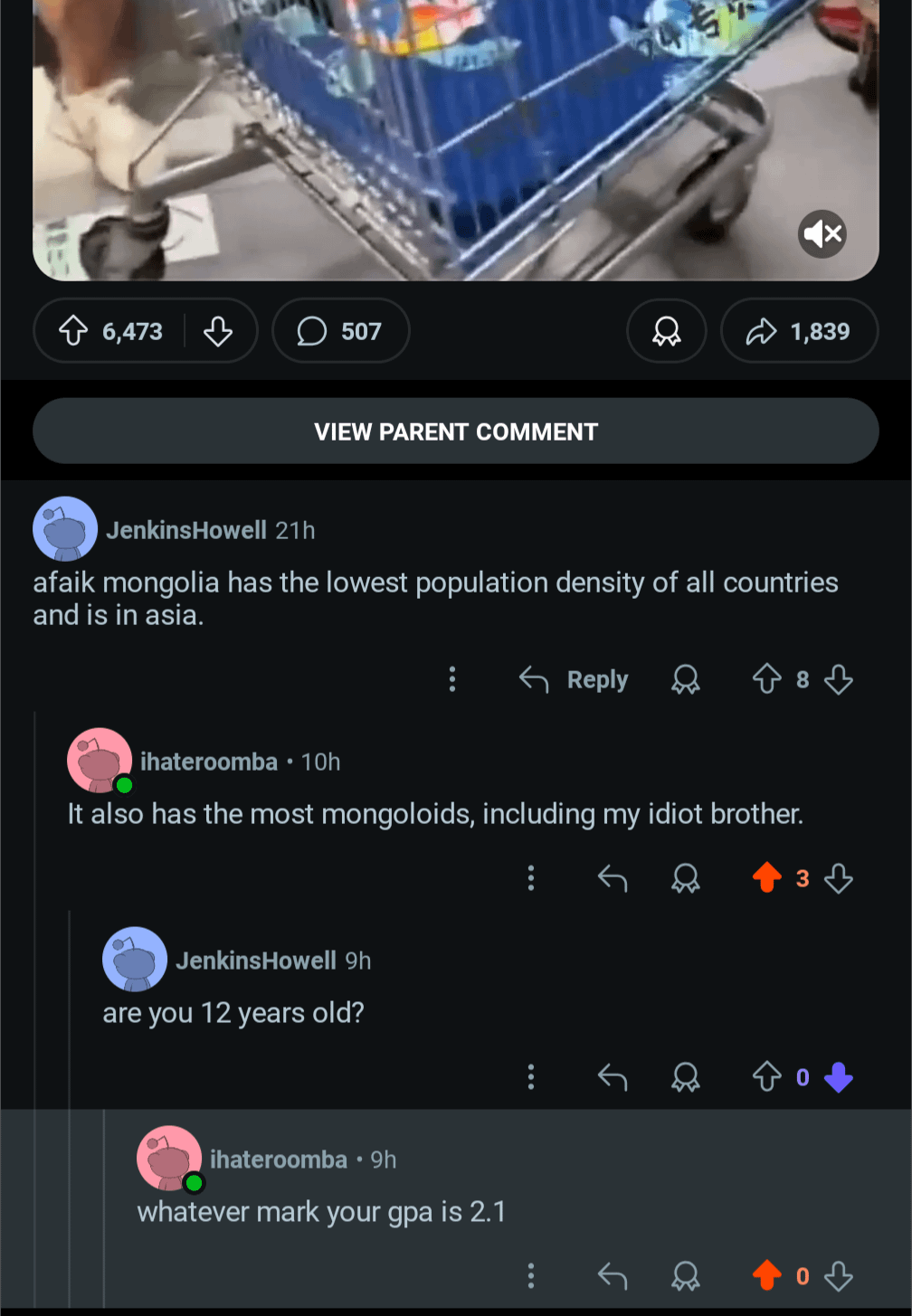The image size is (912, 1316).
Task: Award the Mongolia population density comment
Action: (x=685, y=679)
